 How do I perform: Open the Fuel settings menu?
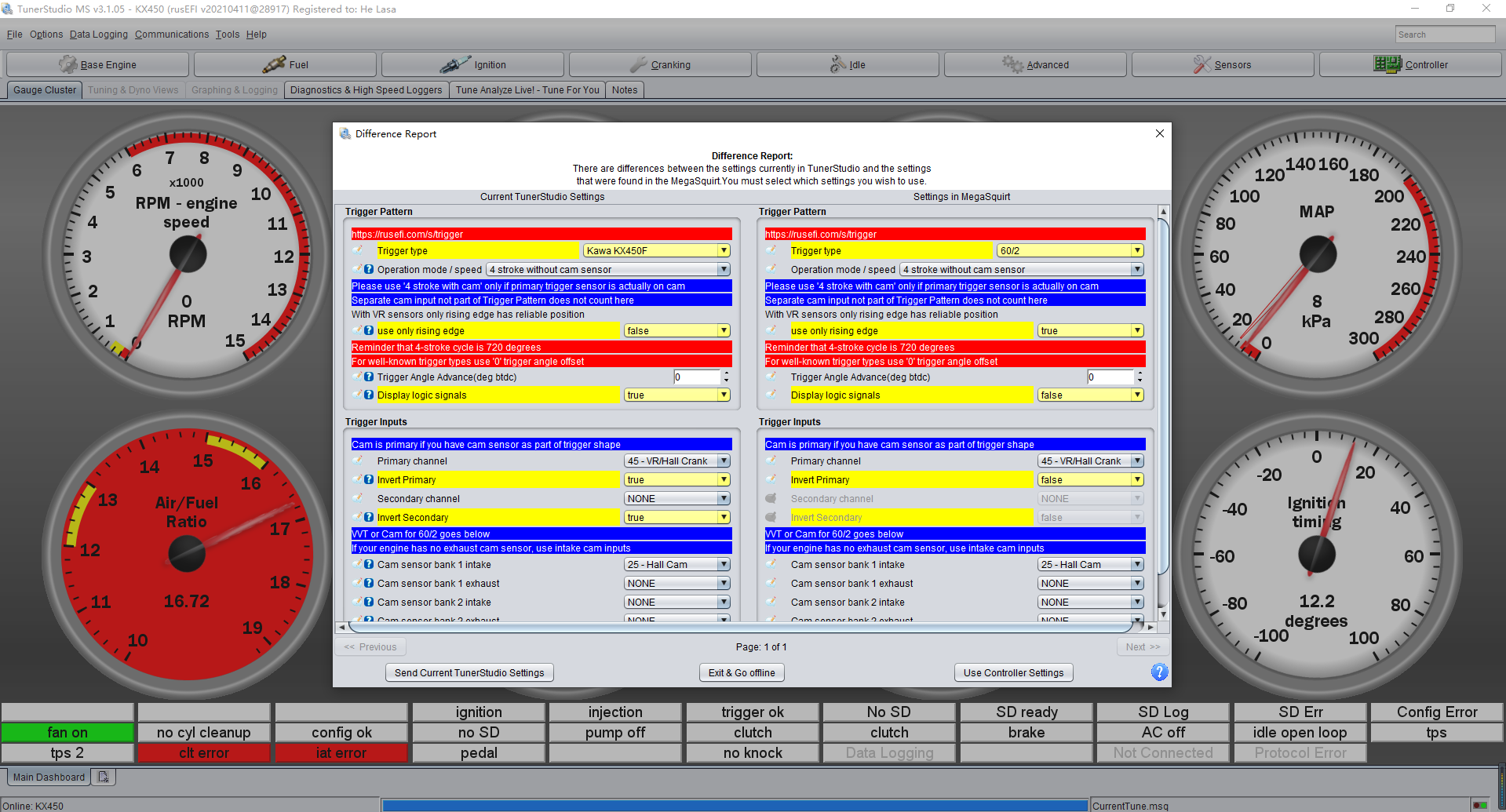286,64
